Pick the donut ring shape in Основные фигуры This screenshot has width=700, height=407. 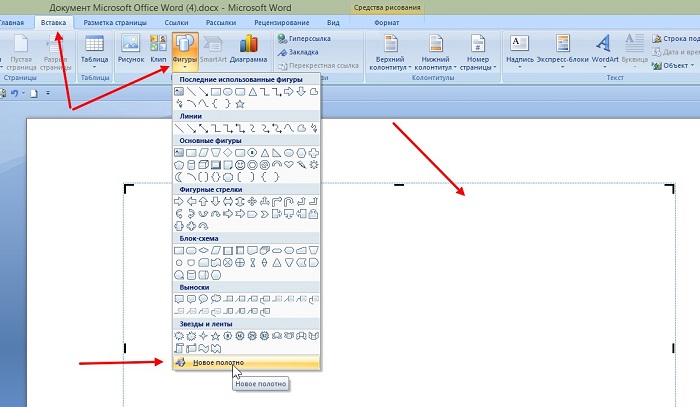[252, 165]
